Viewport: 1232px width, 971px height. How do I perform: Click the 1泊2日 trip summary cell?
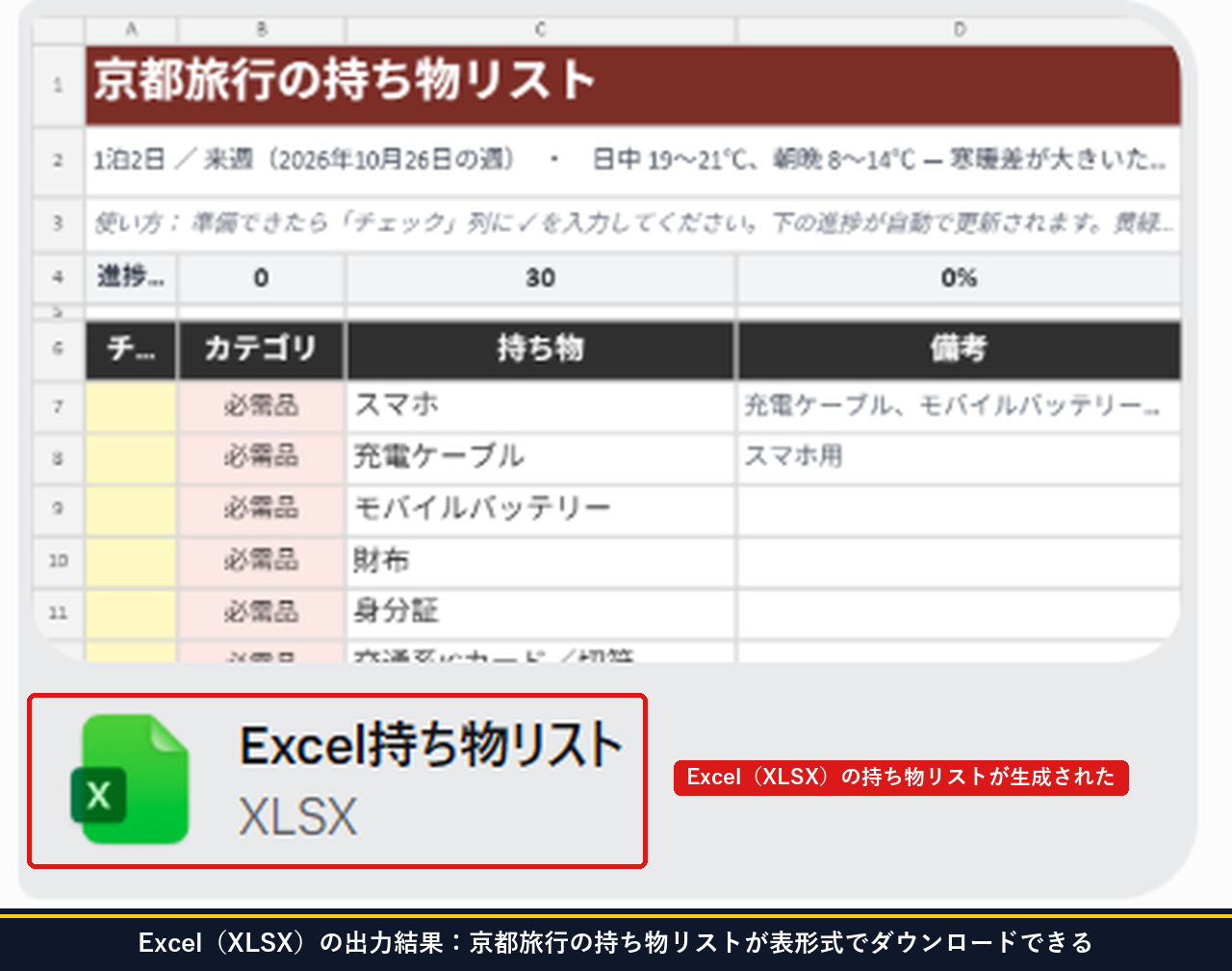633,161
